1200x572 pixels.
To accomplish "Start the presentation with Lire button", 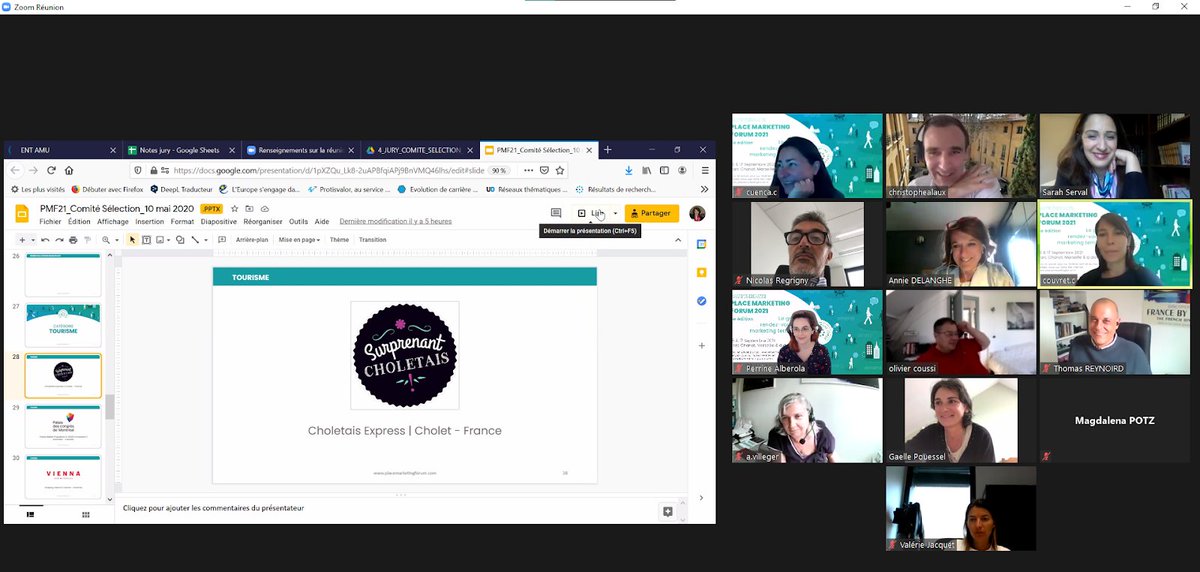I will [591, 213].
